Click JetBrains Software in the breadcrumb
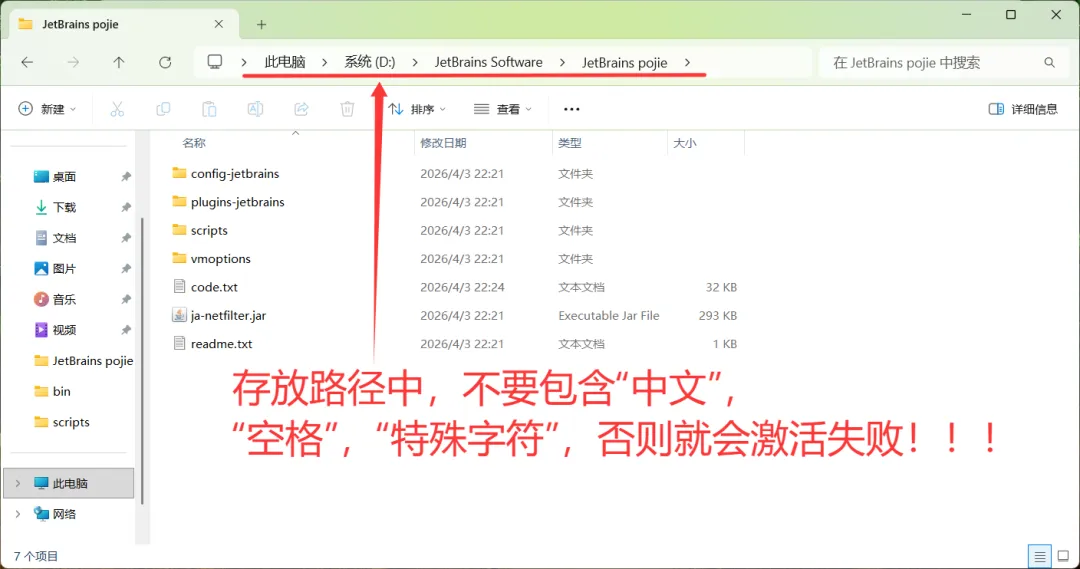The image size is (1080, 569). point(488,62)
